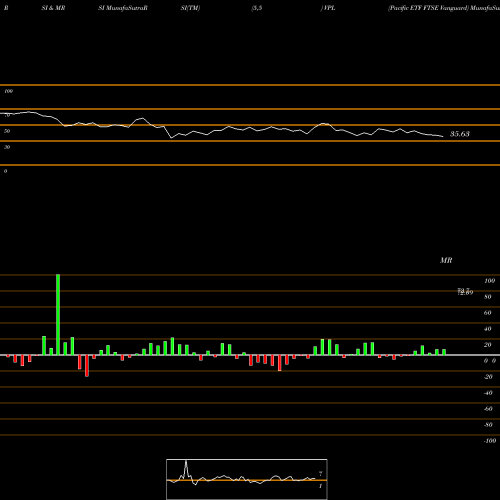
Task: Click the -60 label on MR axis
Action: [x=488, y=409]
